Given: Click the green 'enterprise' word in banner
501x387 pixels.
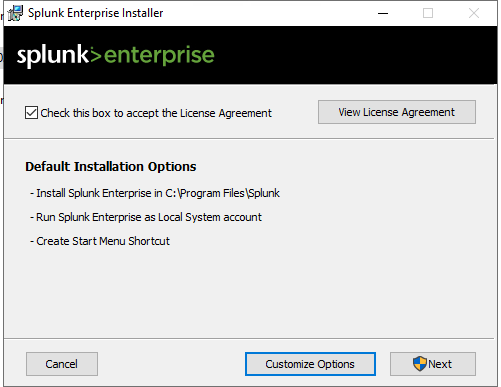Looking at the screenshot, I should tap(159, 56).
